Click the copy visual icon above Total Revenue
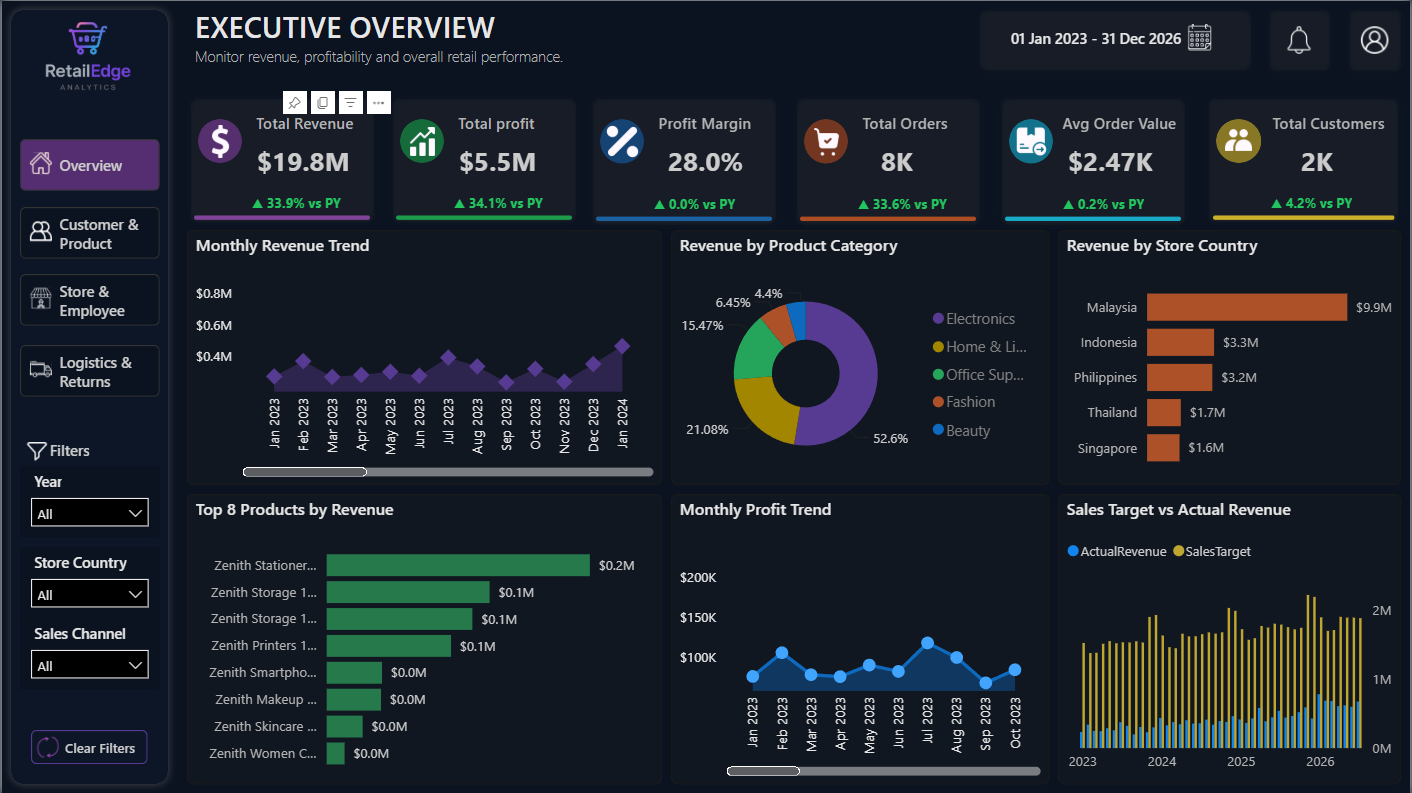The width and height of the screenshot is (1412, 793). tap(322, 103)
